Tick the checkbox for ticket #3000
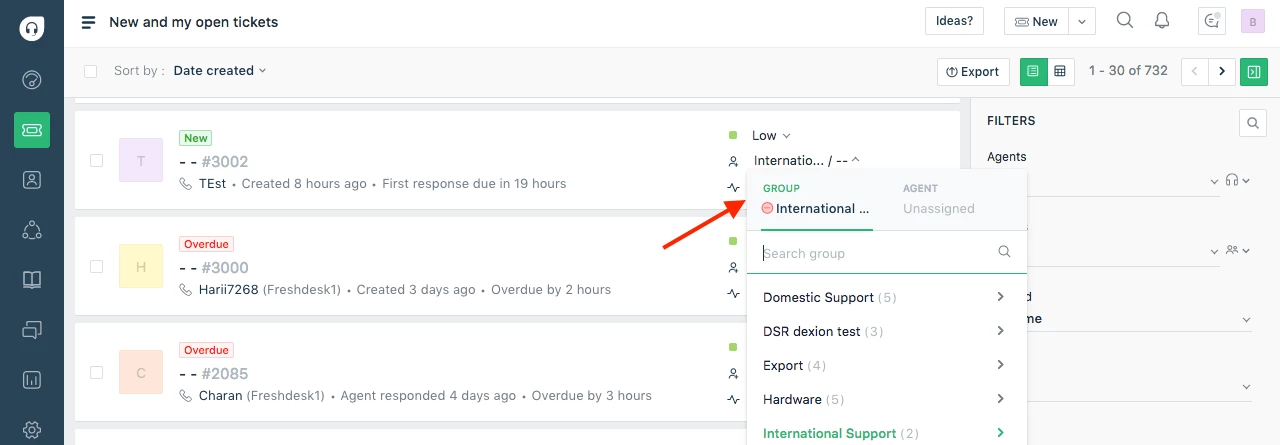 96,266
